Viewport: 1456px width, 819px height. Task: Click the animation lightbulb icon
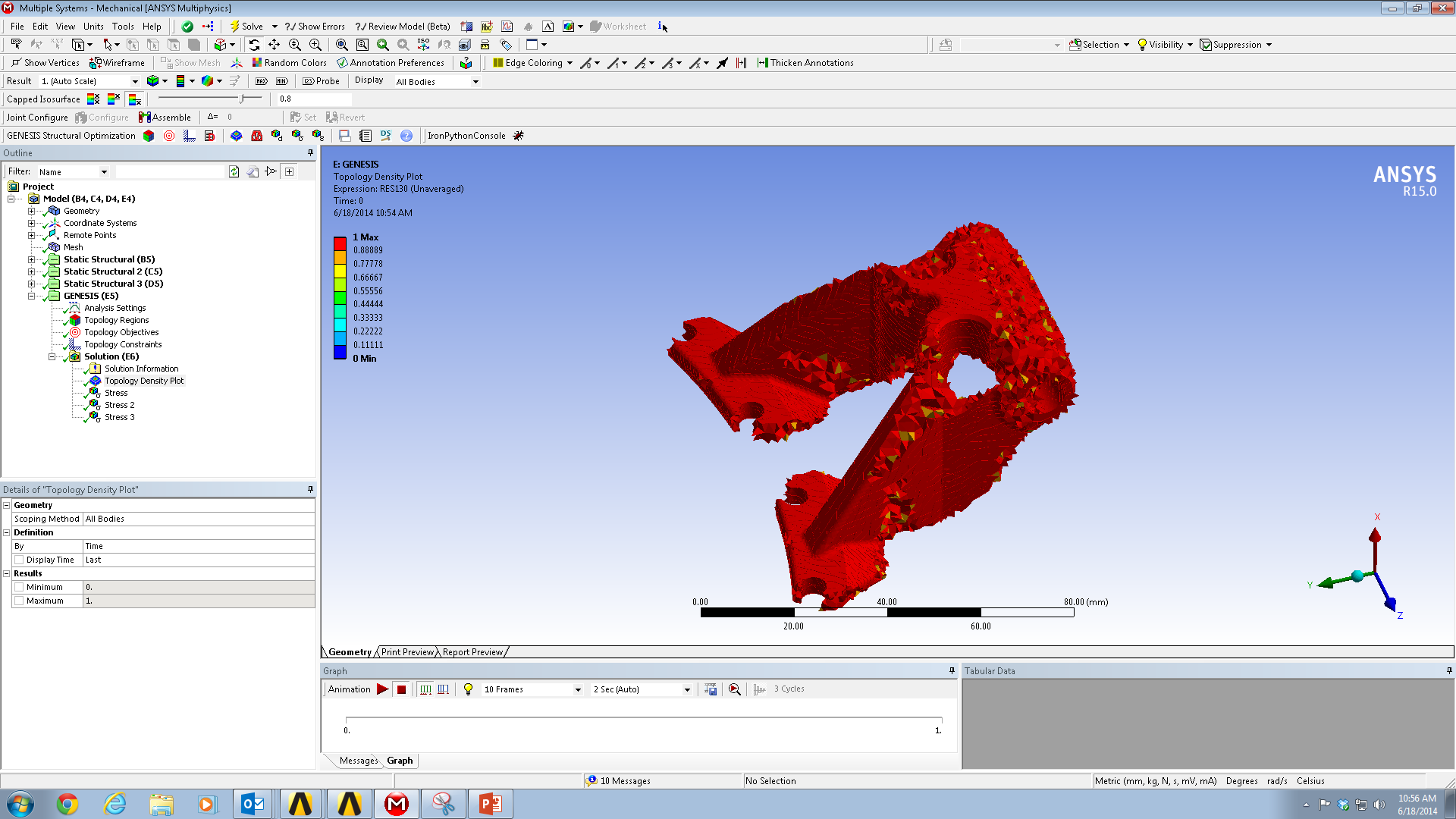pyautogui.click(x=468, y=689)
